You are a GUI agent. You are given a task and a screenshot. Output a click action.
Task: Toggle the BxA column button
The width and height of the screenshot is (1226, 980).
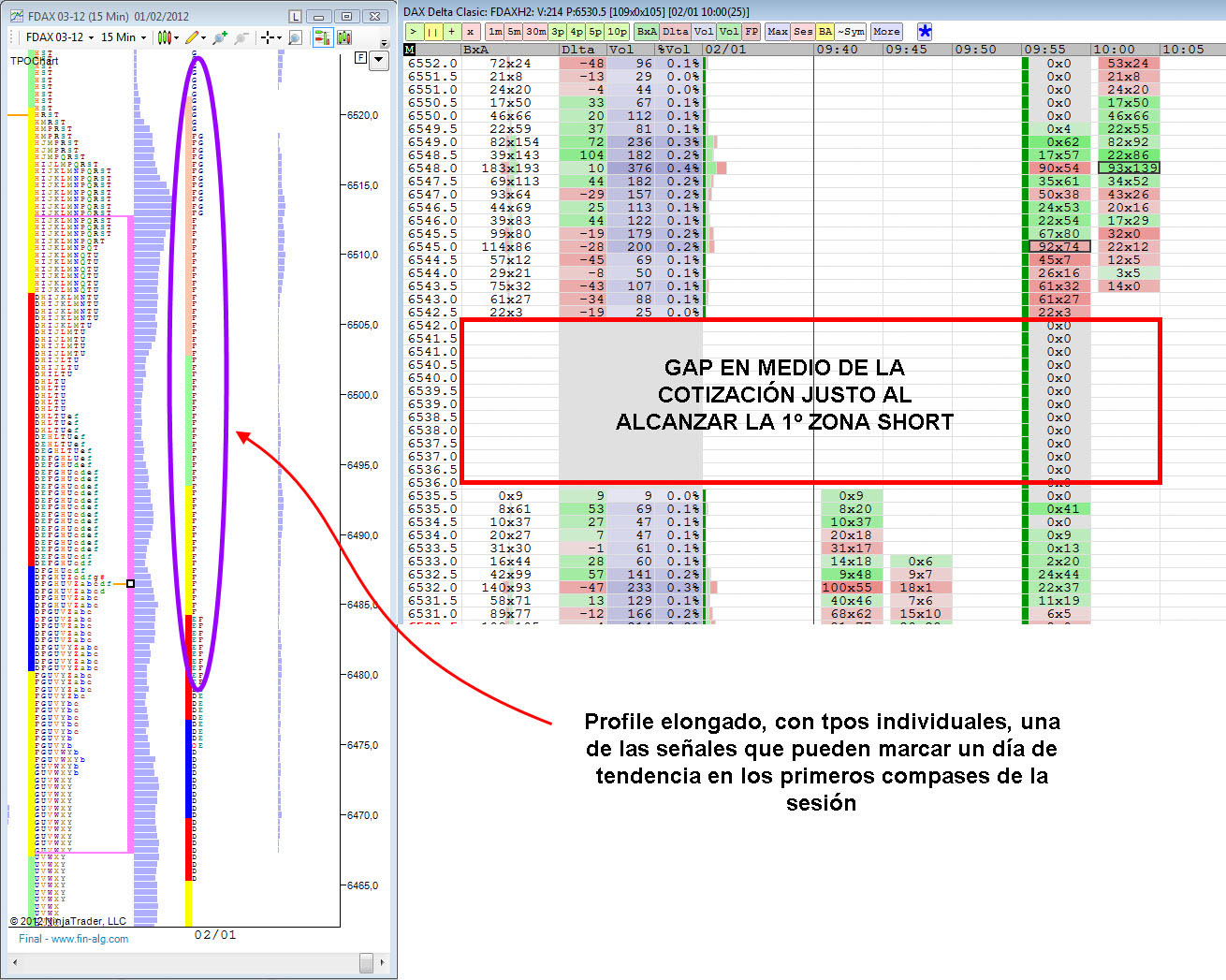(x=647, y=32)
